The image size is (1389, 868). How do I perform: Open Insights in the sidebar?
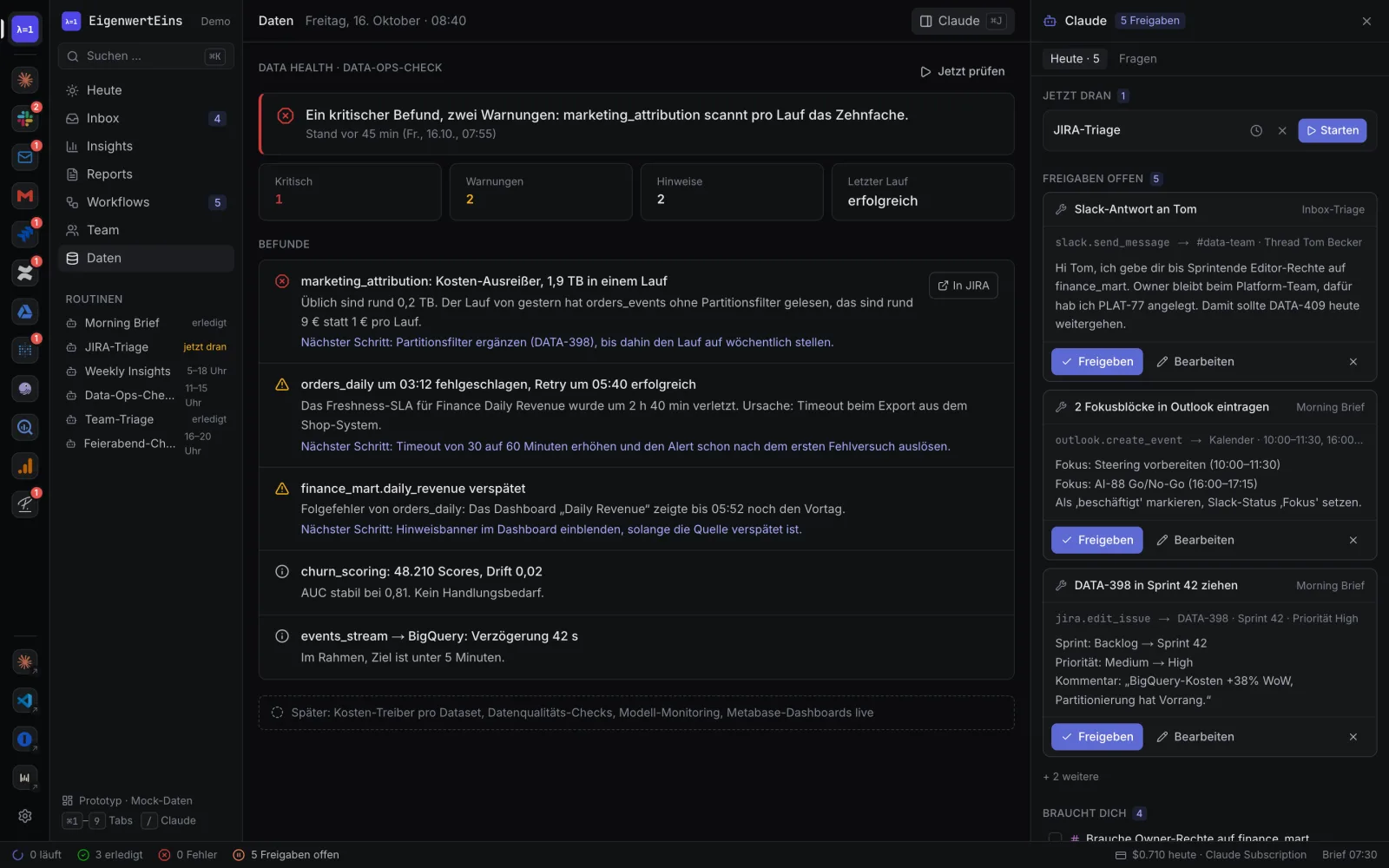(x=146, y=147)
